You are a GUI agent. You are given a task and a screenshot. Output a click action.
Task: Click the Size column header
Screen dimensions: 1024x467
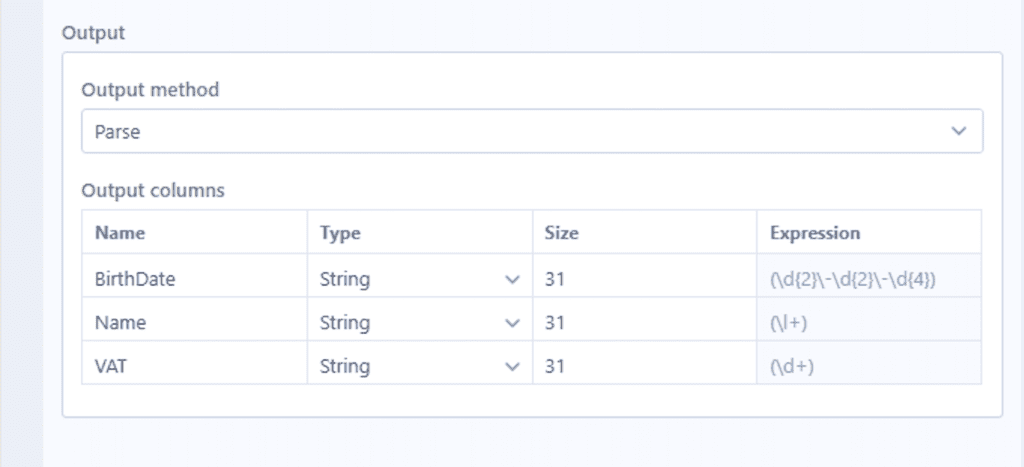click(561, 233)
